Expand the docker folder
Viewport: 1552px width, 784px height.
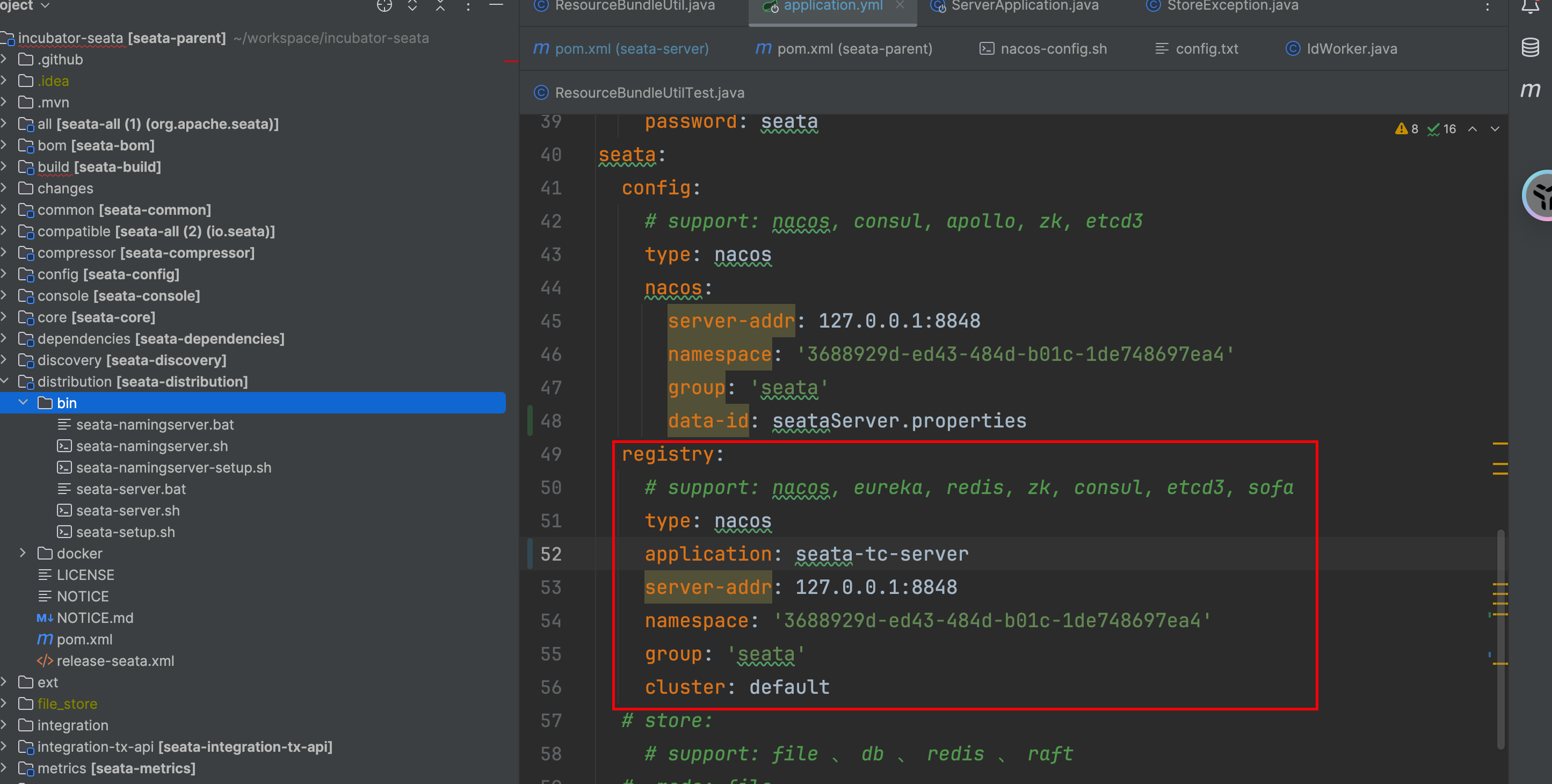(x=23, y=553)
